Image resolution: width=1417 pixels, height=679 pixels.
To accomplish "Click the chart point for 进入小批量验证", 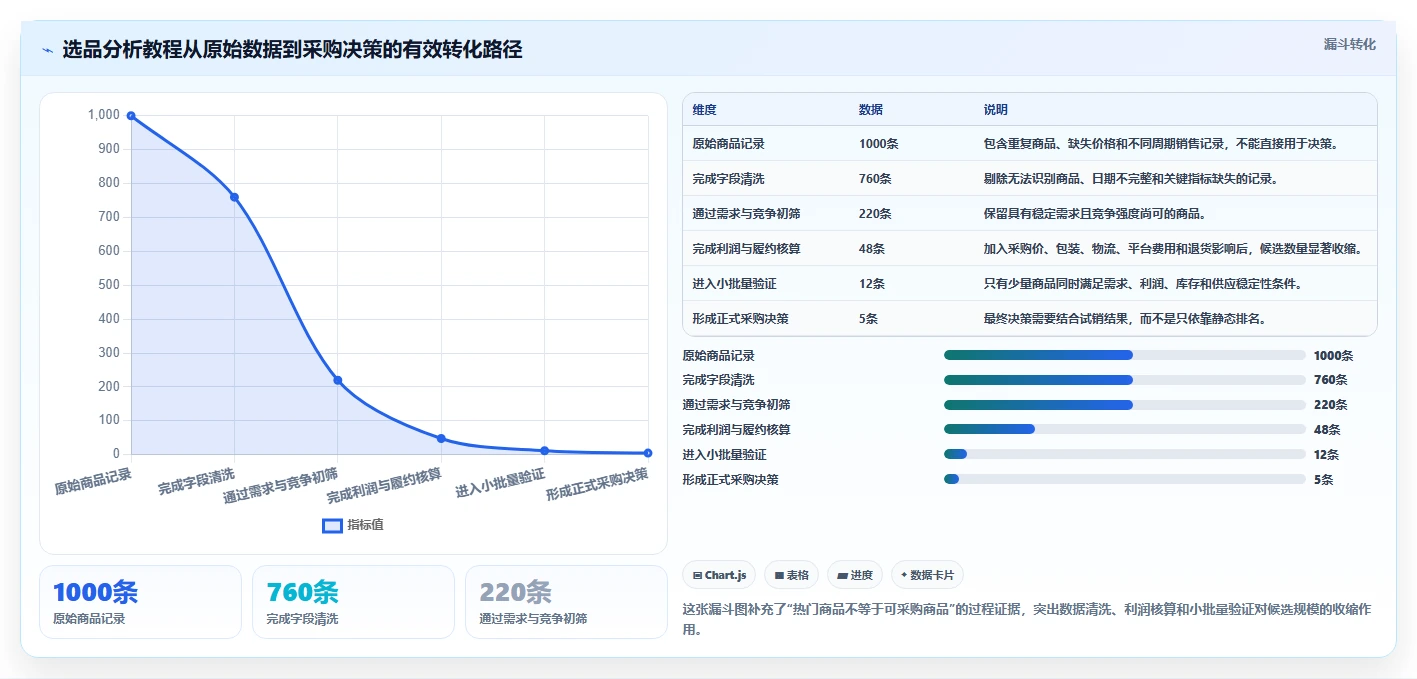I will coord(545,451).
